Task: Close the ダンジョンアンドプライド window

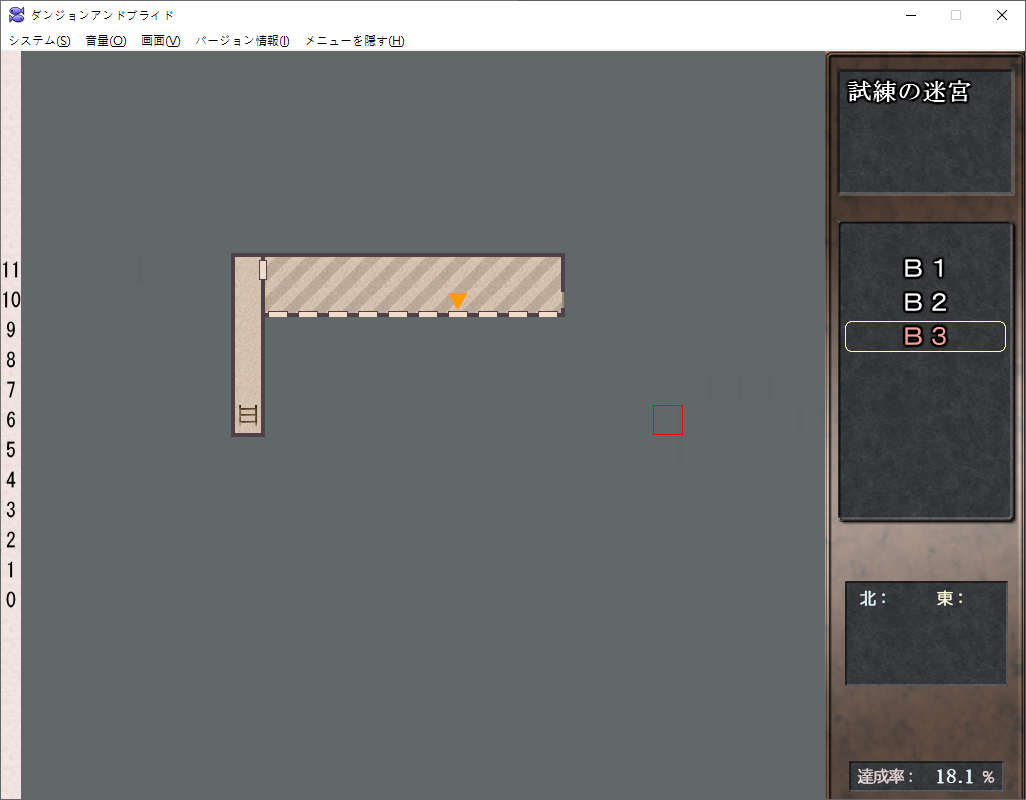Action: [1002, 15]
